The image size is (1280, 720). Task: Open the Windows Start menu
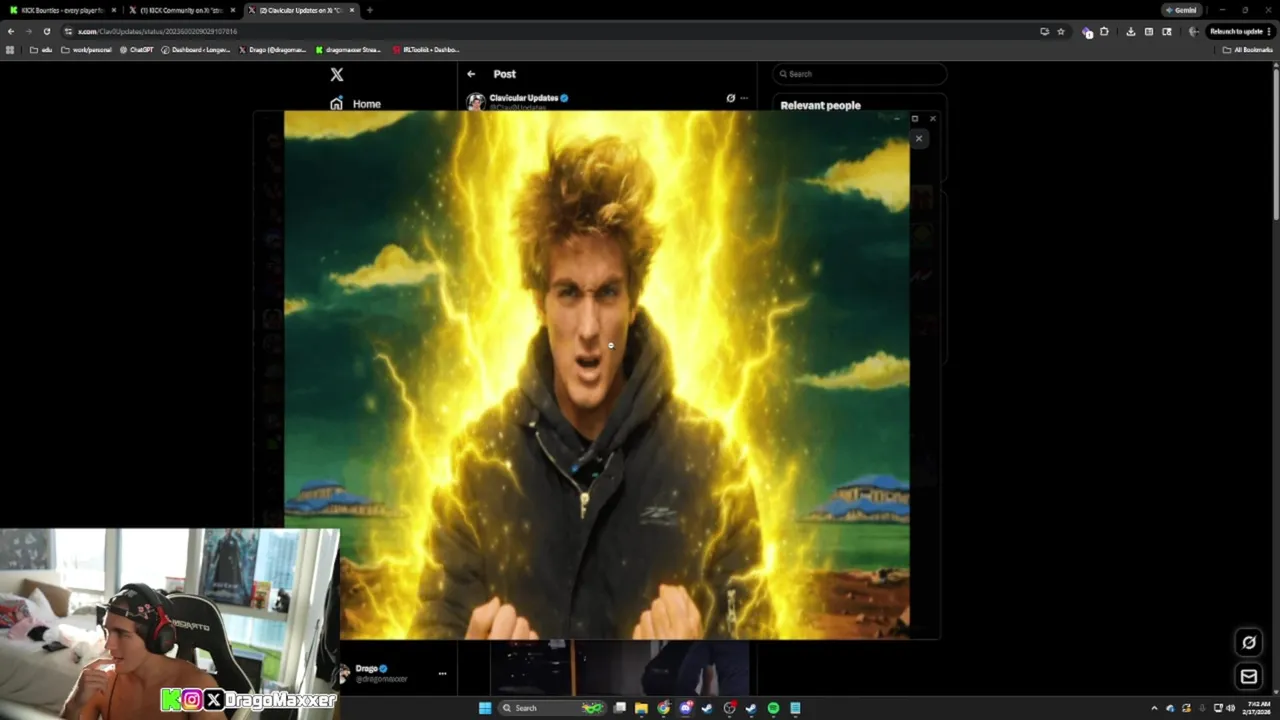pyautogui.click(x=485, y=708)
